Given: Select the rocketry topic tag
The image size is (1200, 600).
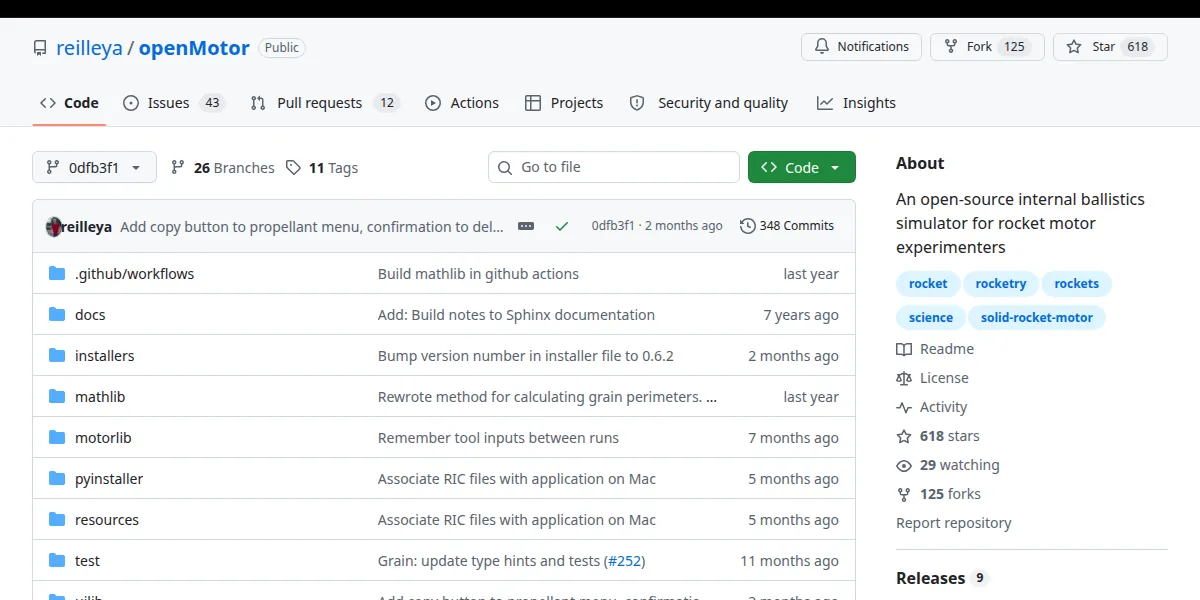Looking at the screenshot, I should pos(1001,284).
